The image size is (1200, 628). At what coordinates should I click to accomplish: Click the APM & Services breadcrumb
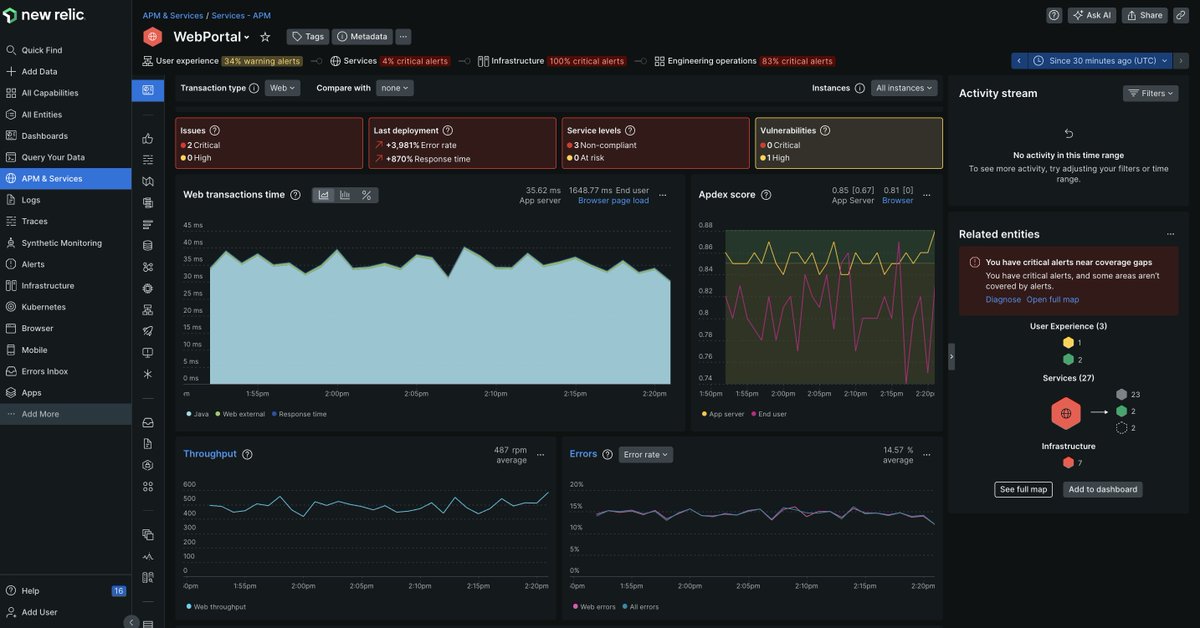172,16
